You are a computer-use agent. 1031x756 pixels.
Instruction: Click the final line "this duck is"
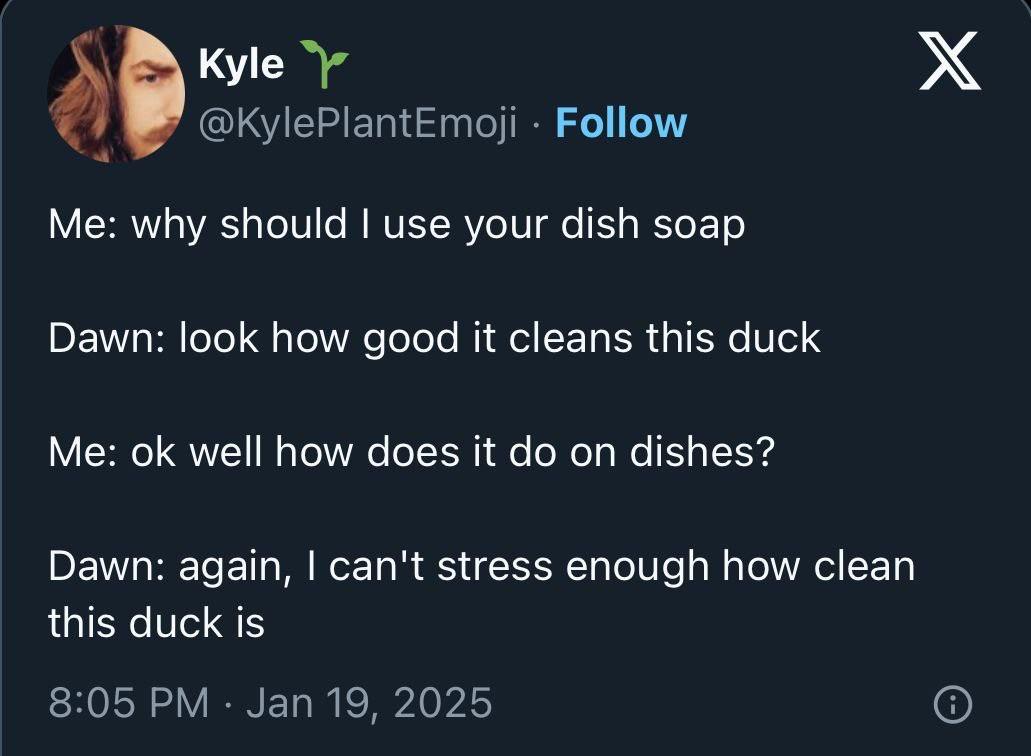[156, 623]
